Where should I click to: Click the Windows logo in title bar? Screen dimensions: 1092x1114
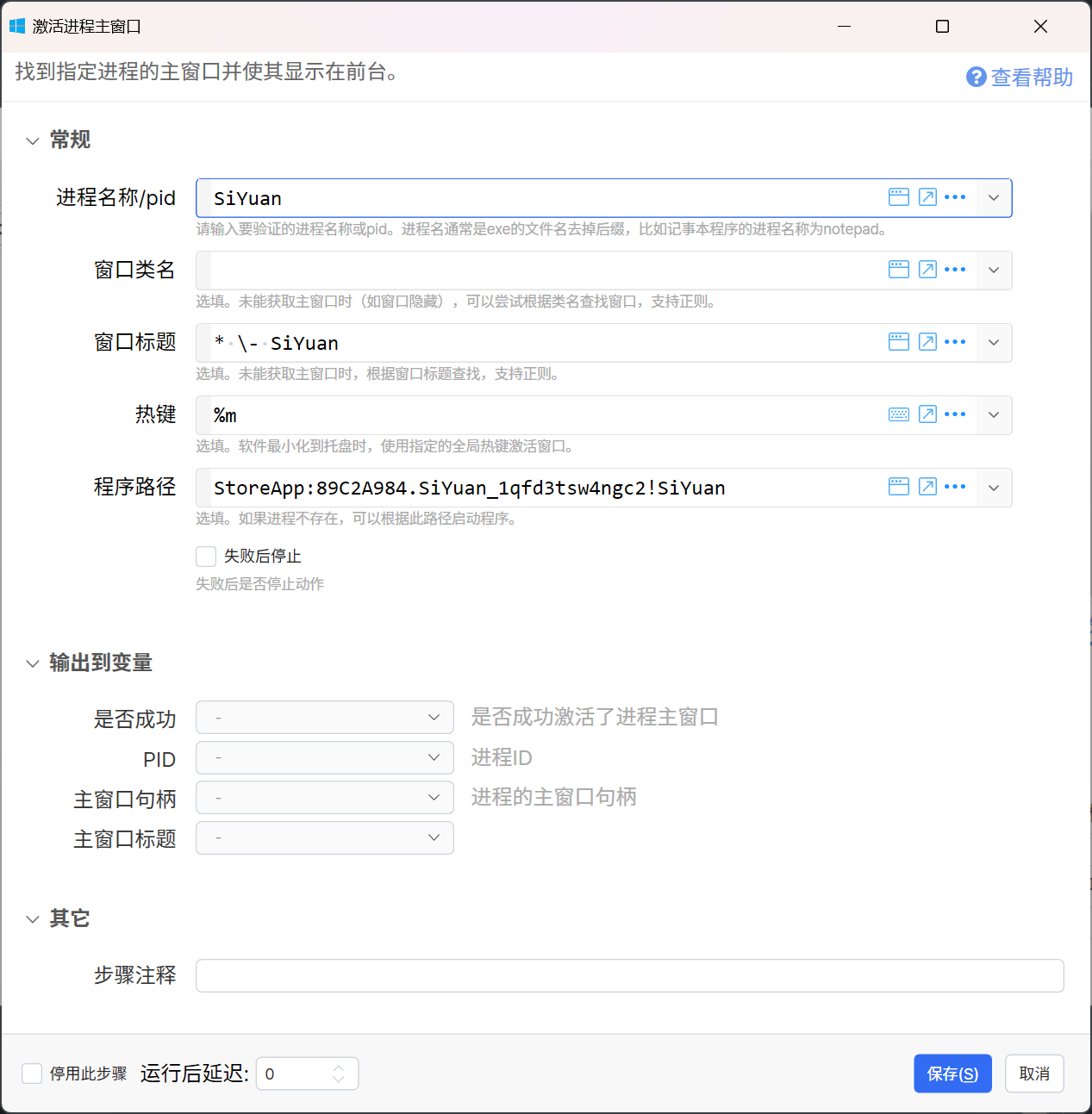tap(17, 26)
